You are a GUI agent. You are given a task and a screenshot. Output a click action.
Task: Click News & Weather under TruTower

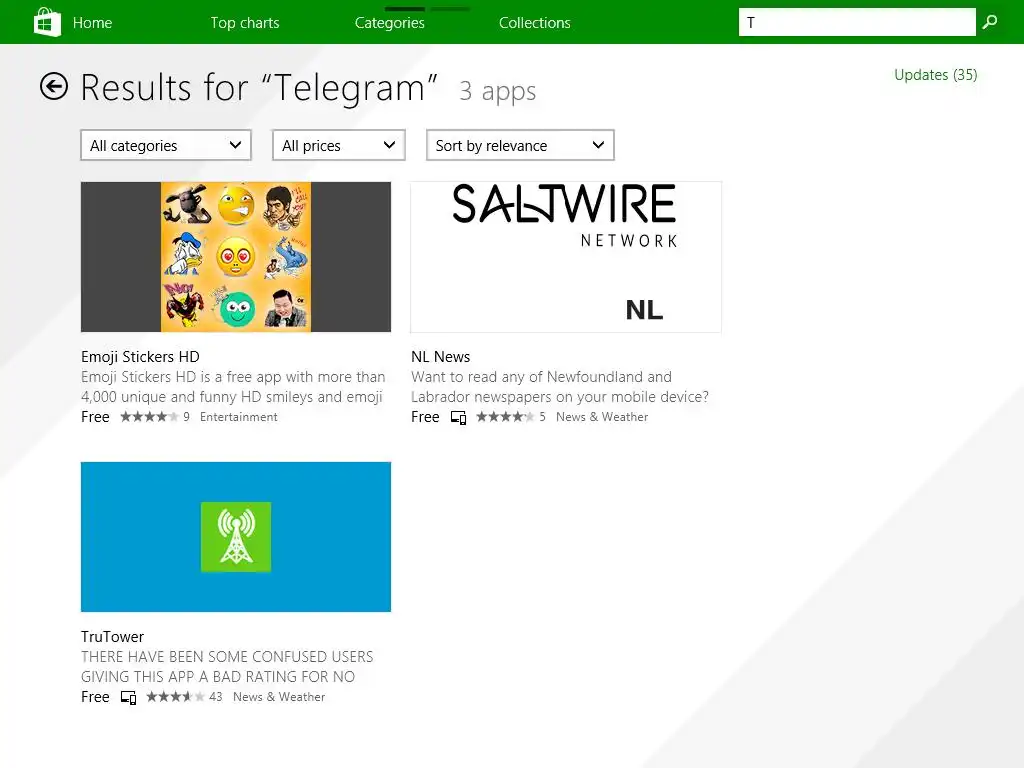(x=279, y=697)
